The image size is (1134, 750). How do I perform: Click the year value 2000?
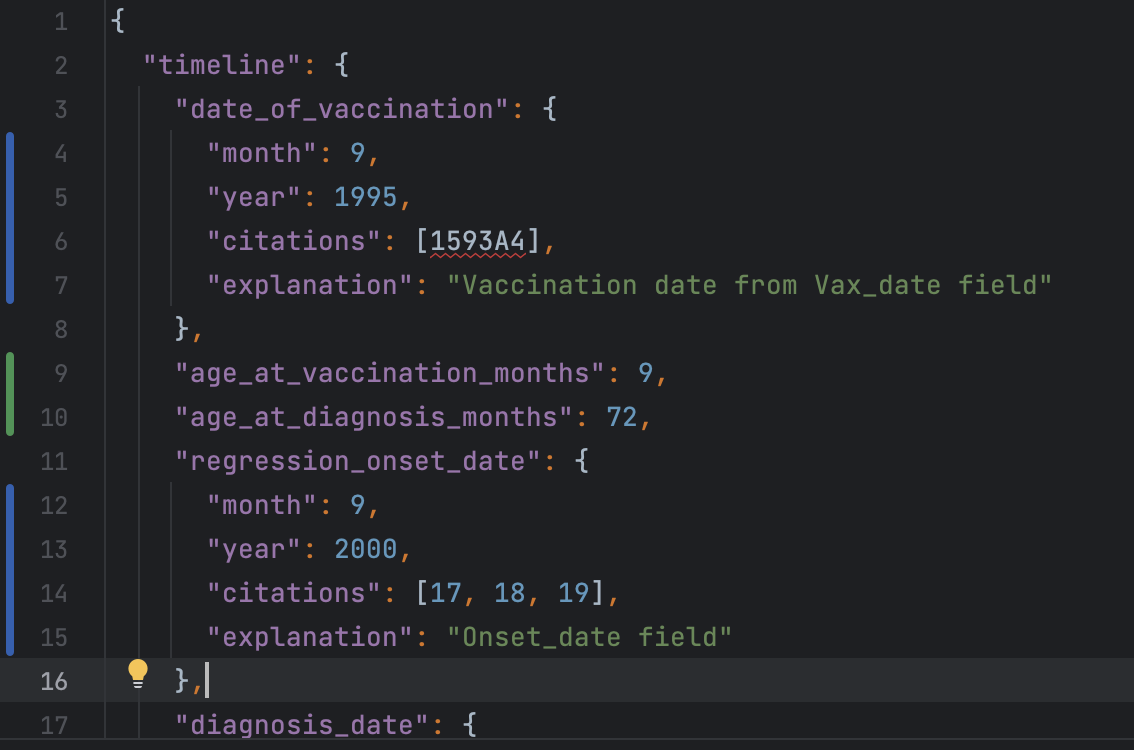(x=366, y=549)
